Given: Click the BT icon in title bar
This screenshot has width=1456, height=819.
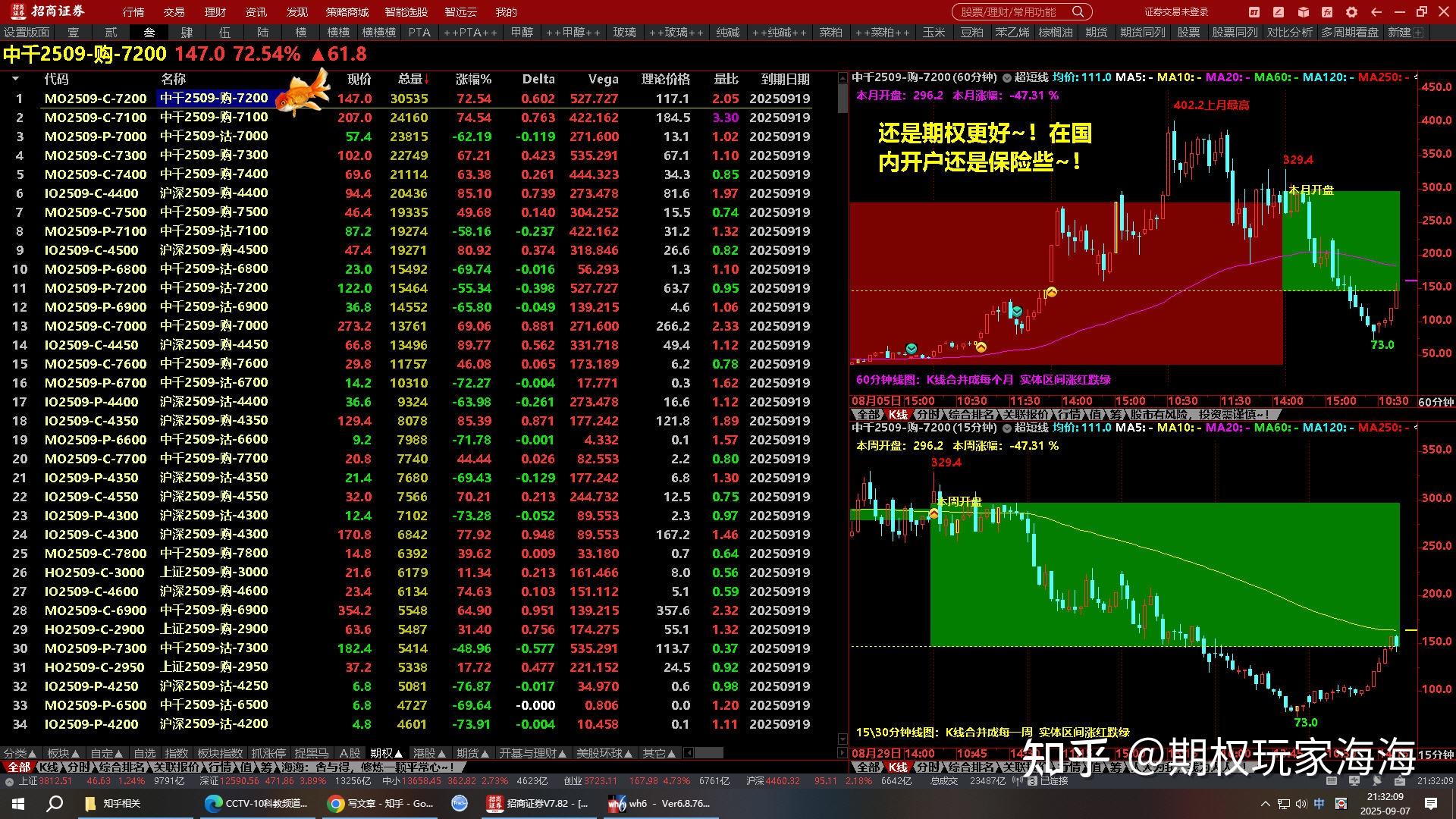Looking at the screenshot, I should point(1254,11).
